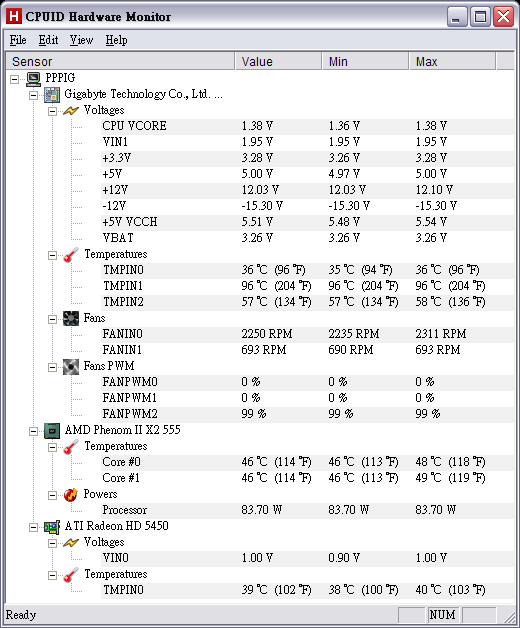Click the Min column header

tap(366, 61)
